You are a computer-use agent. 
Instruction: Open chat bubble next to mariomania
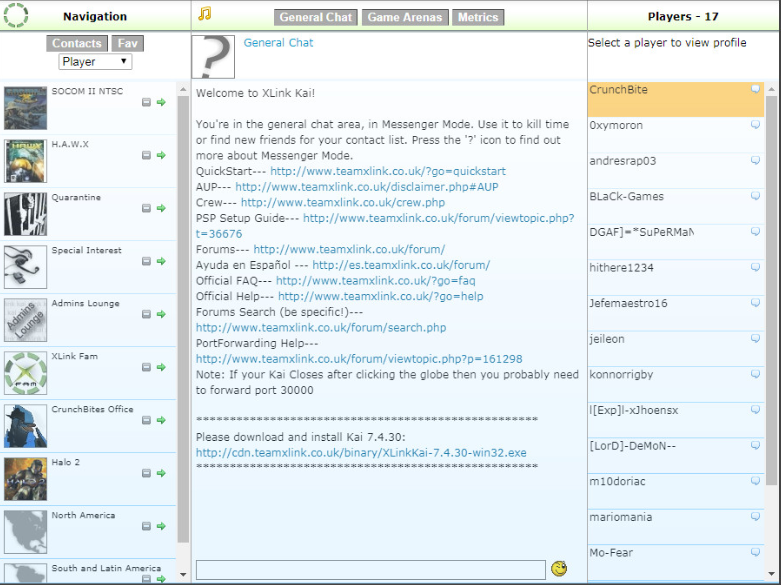pos(756,516)
